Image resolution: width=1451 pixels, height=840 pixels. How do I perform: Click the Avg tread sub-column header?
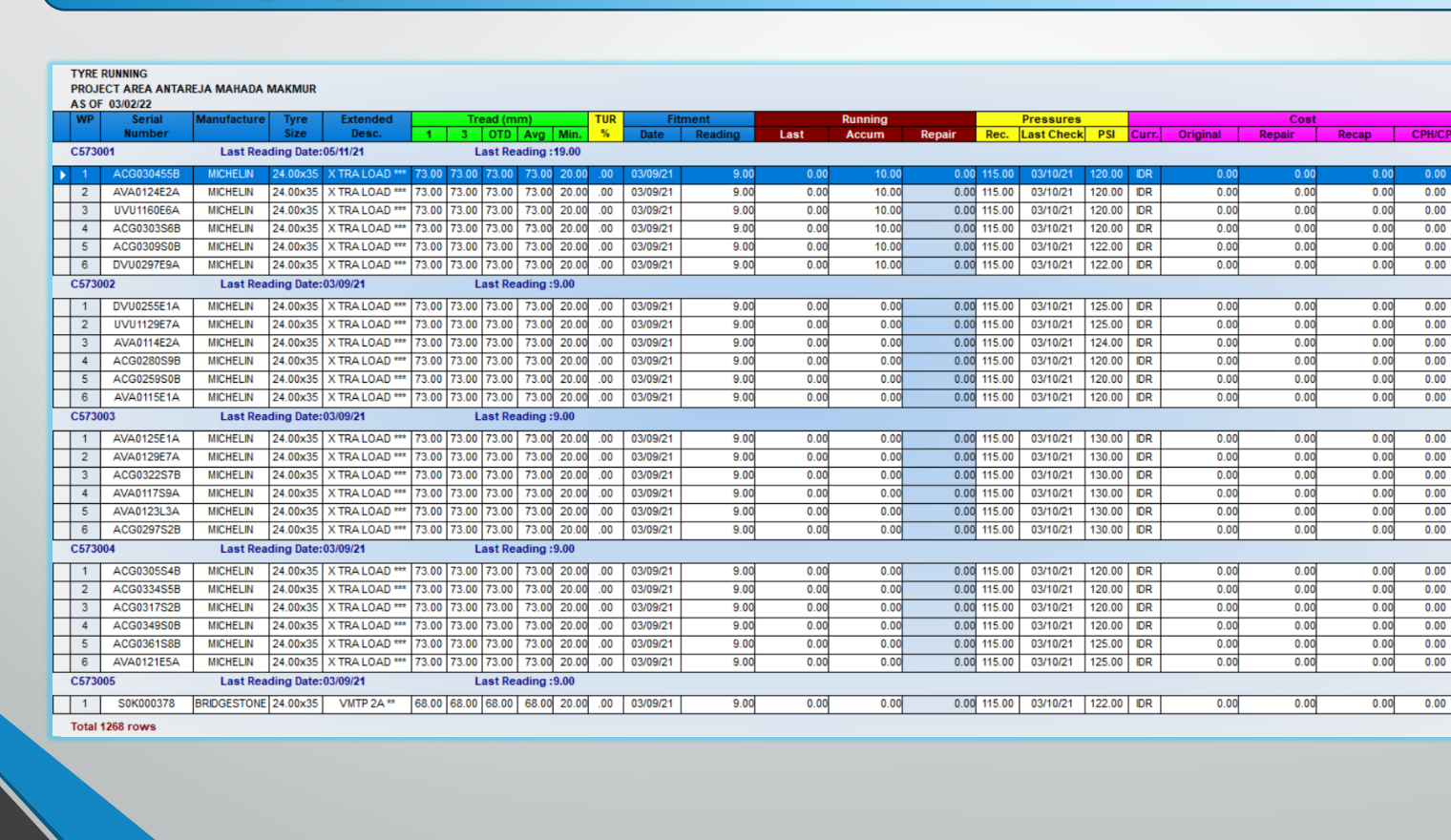tap(535, 135)
